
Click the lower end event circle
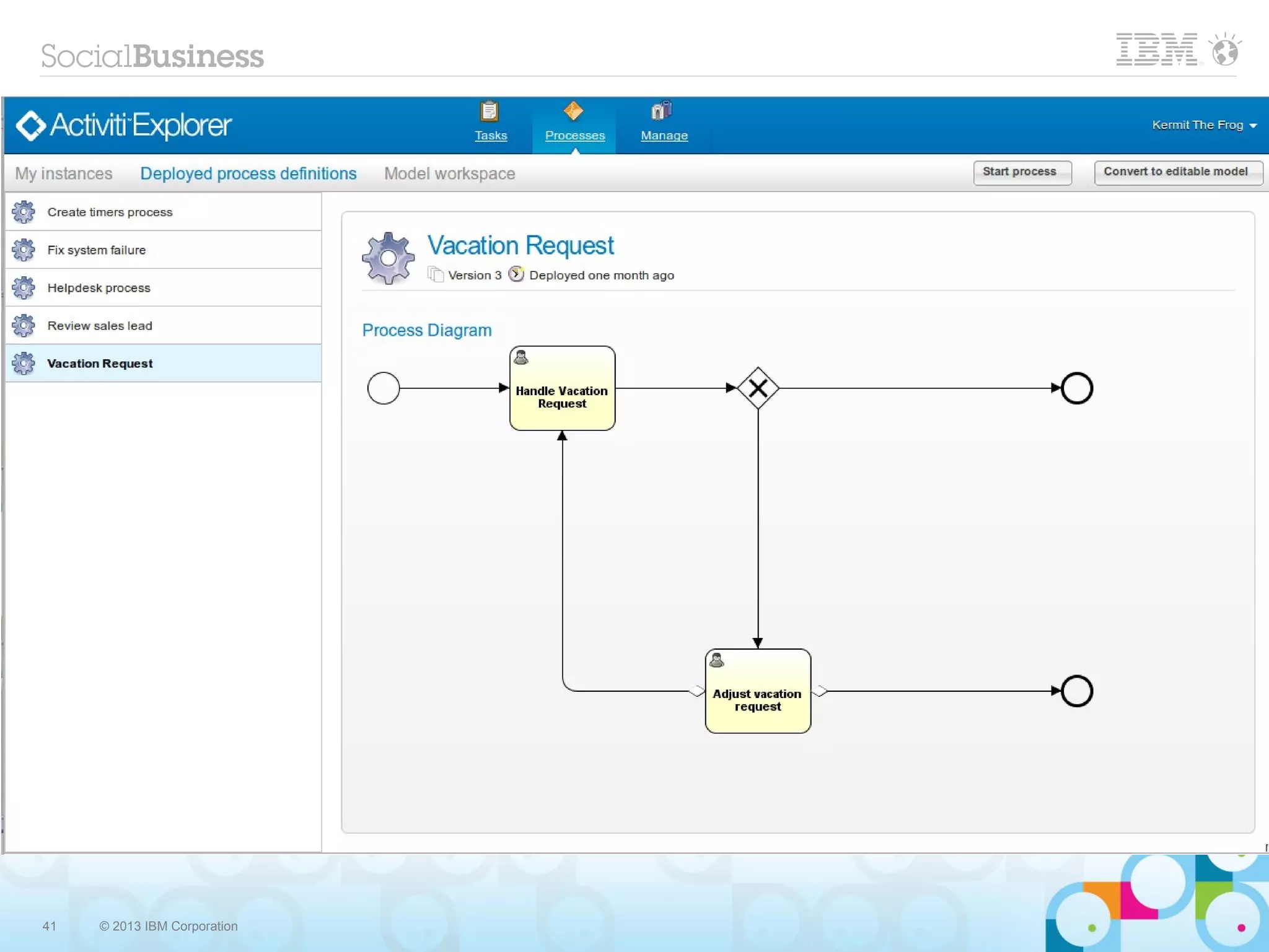[1076, 691]
